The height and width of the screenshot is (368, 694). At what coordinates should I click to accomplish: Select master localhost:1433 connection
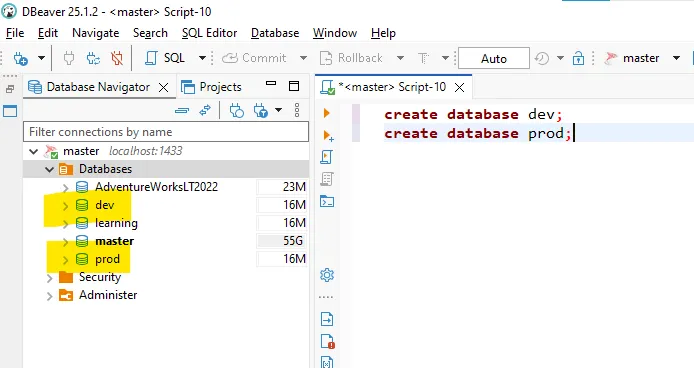[113, 151]
